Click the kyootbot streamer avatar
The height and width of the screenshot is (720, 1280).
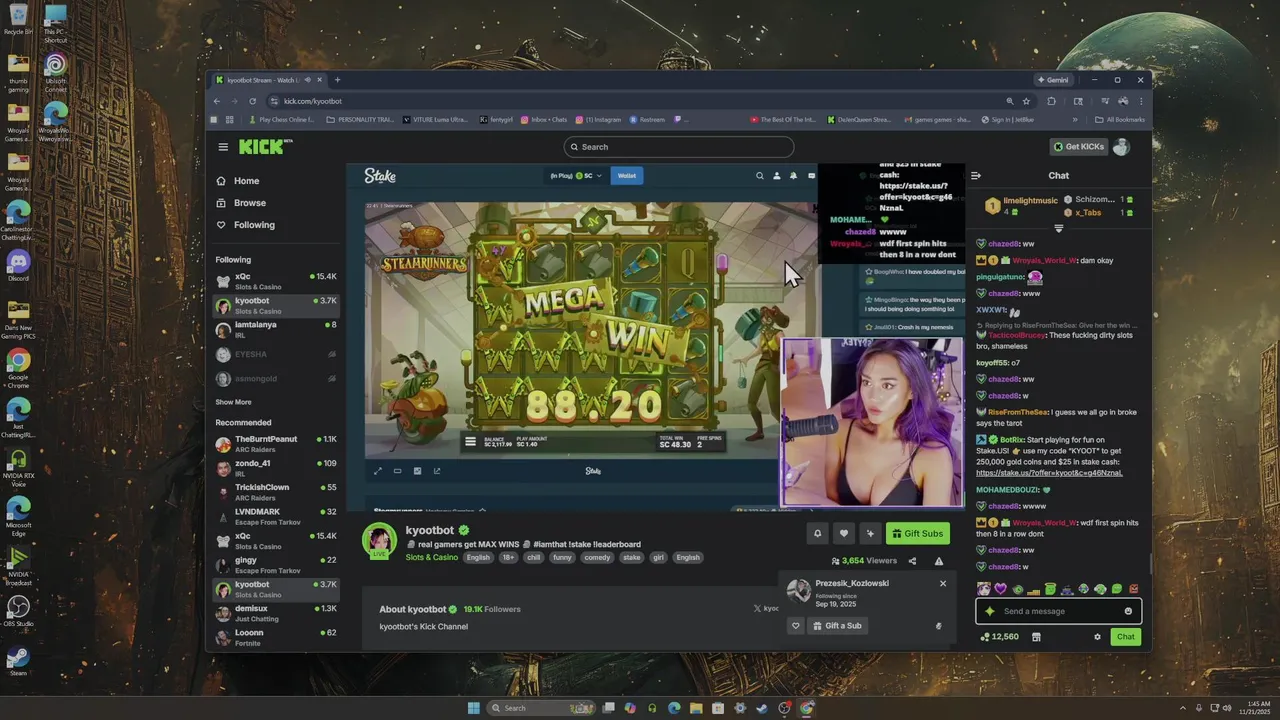coord(379,540)
